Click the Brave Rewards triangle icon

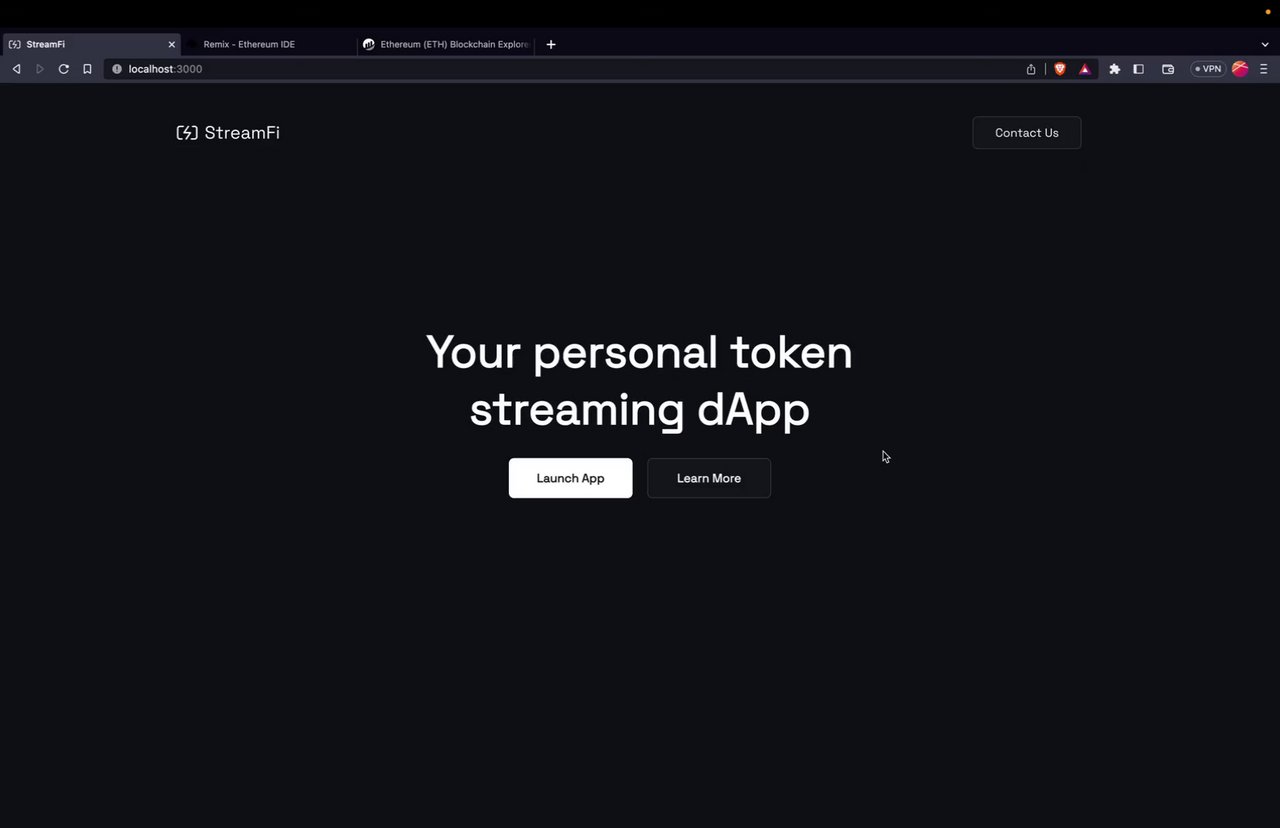click(x=1085, y=69)
